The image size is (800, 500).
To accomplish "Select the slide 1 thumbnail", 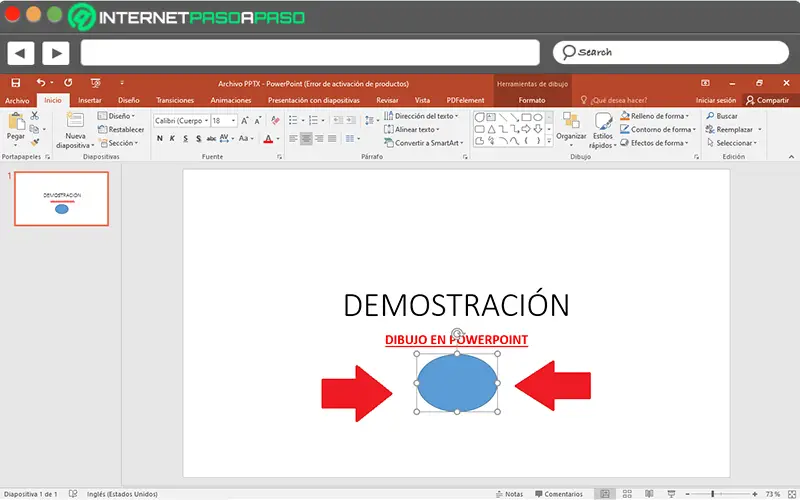I will tap(62, 198).
